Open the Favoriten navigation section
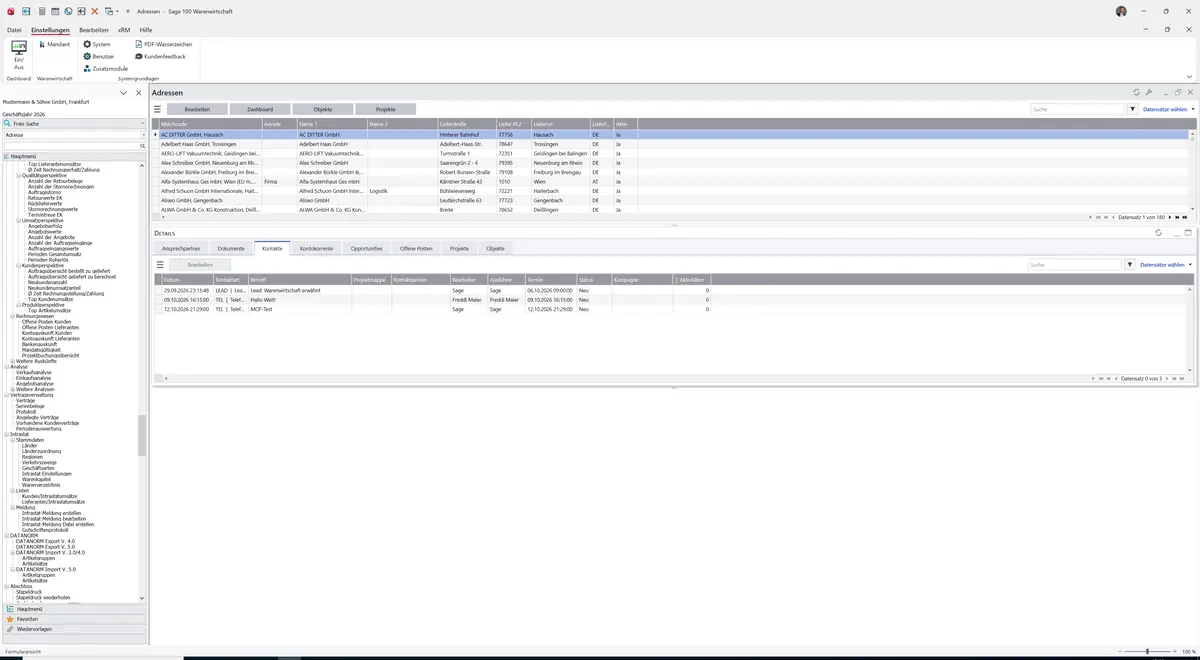Screen dimensions: 1200x660 [x=73, y=619]
